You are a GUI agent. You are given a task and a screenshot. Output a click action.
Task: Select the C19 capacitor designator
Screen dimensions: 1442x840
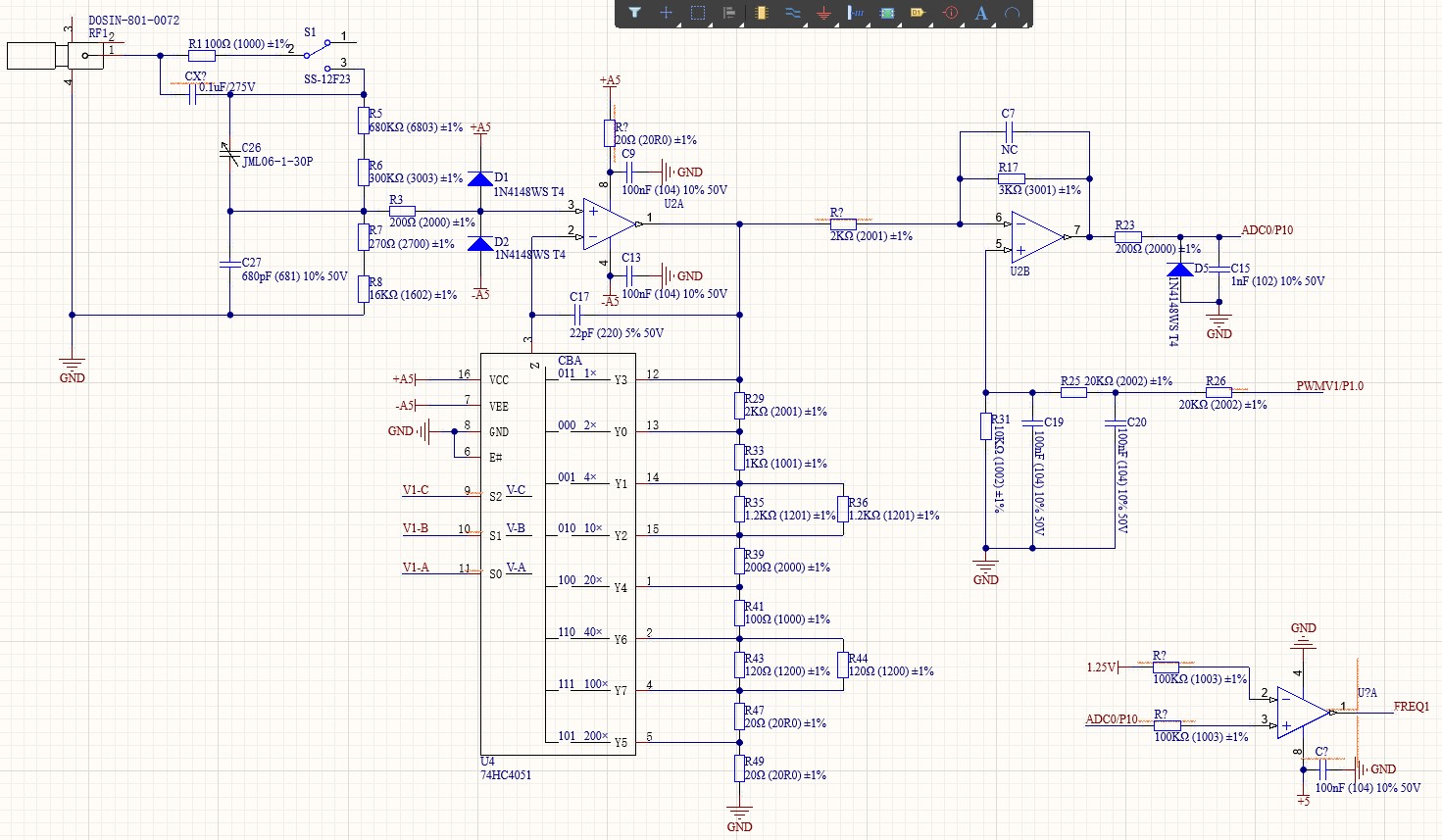point(1054,422)
